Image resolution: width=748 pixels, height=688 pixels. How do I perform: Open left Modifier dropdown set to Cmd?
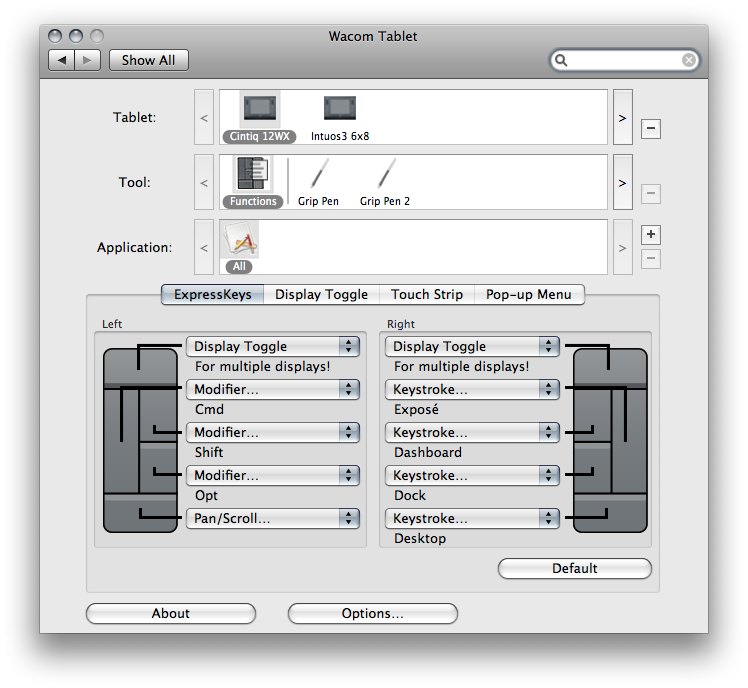click(x=273, y=389)
